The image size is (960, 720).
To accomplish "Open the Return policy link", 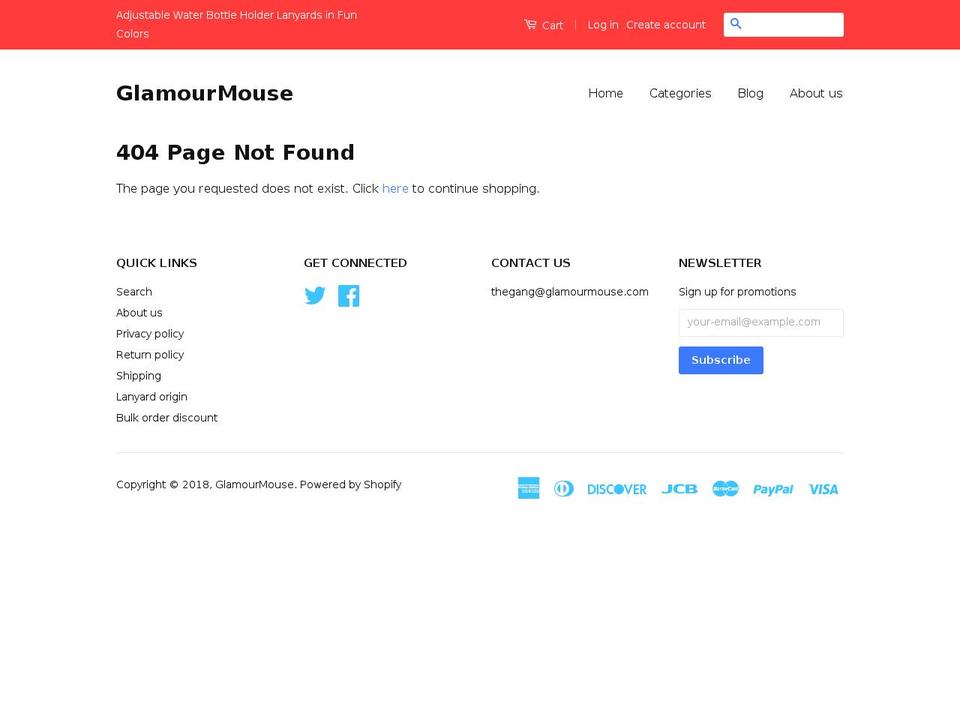I will coord(150,354).
